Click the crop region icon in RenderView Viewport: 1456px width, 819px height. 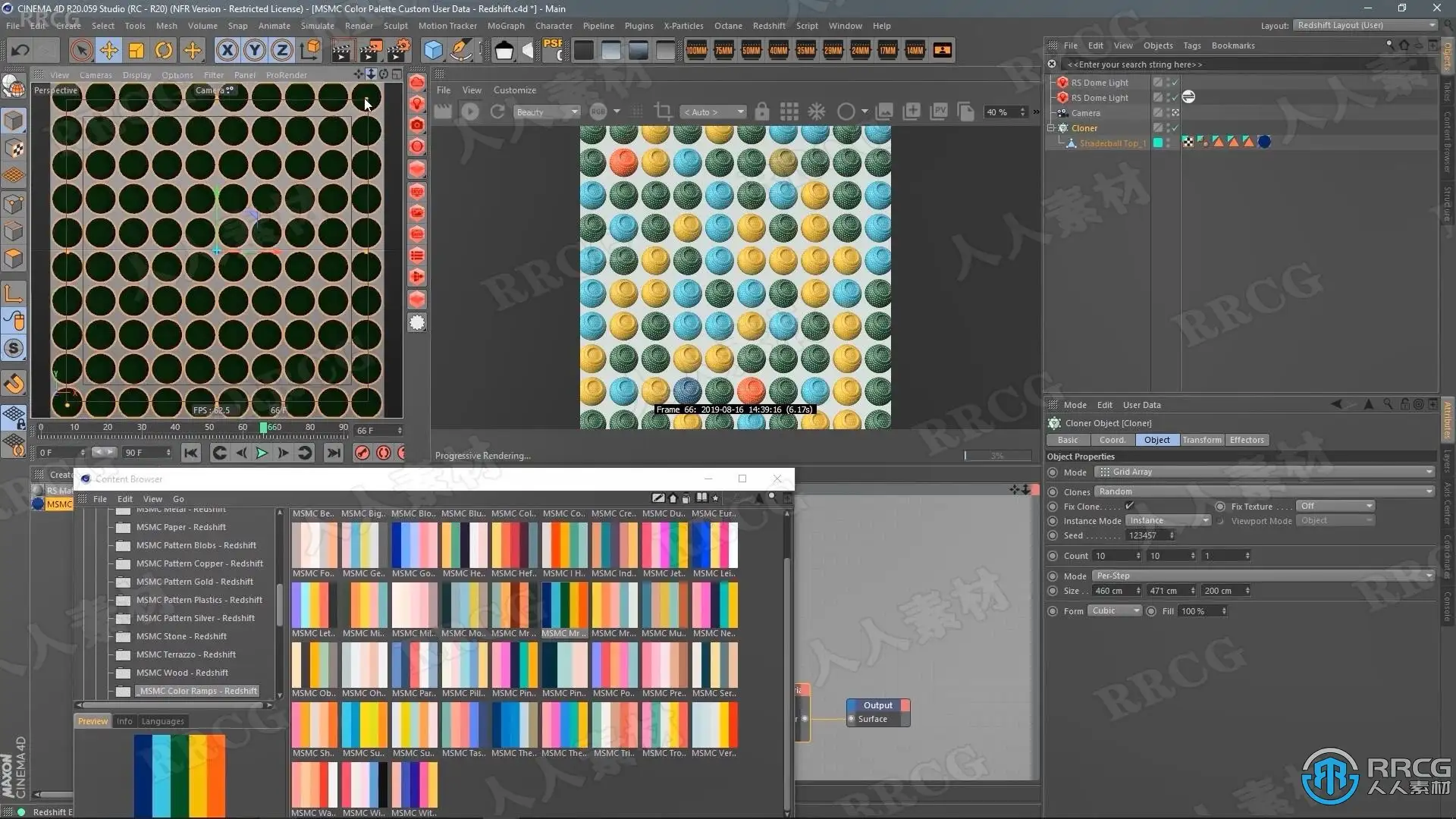(663, 112)
